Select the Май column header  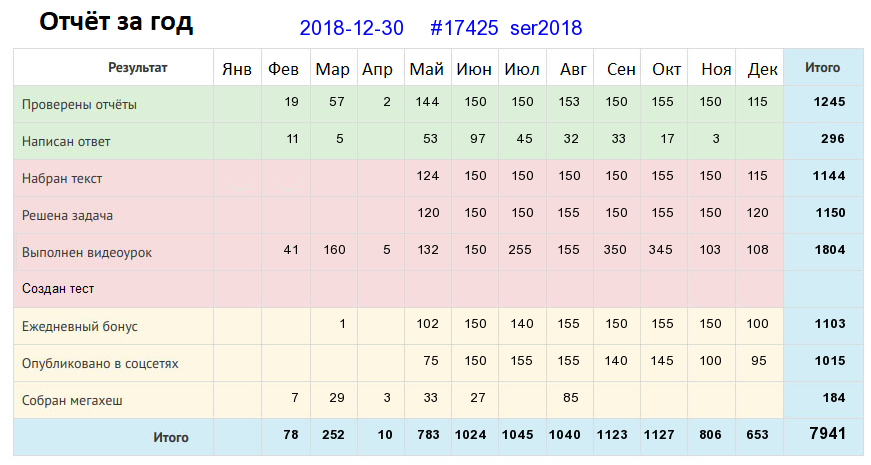(x=426, y=69)
